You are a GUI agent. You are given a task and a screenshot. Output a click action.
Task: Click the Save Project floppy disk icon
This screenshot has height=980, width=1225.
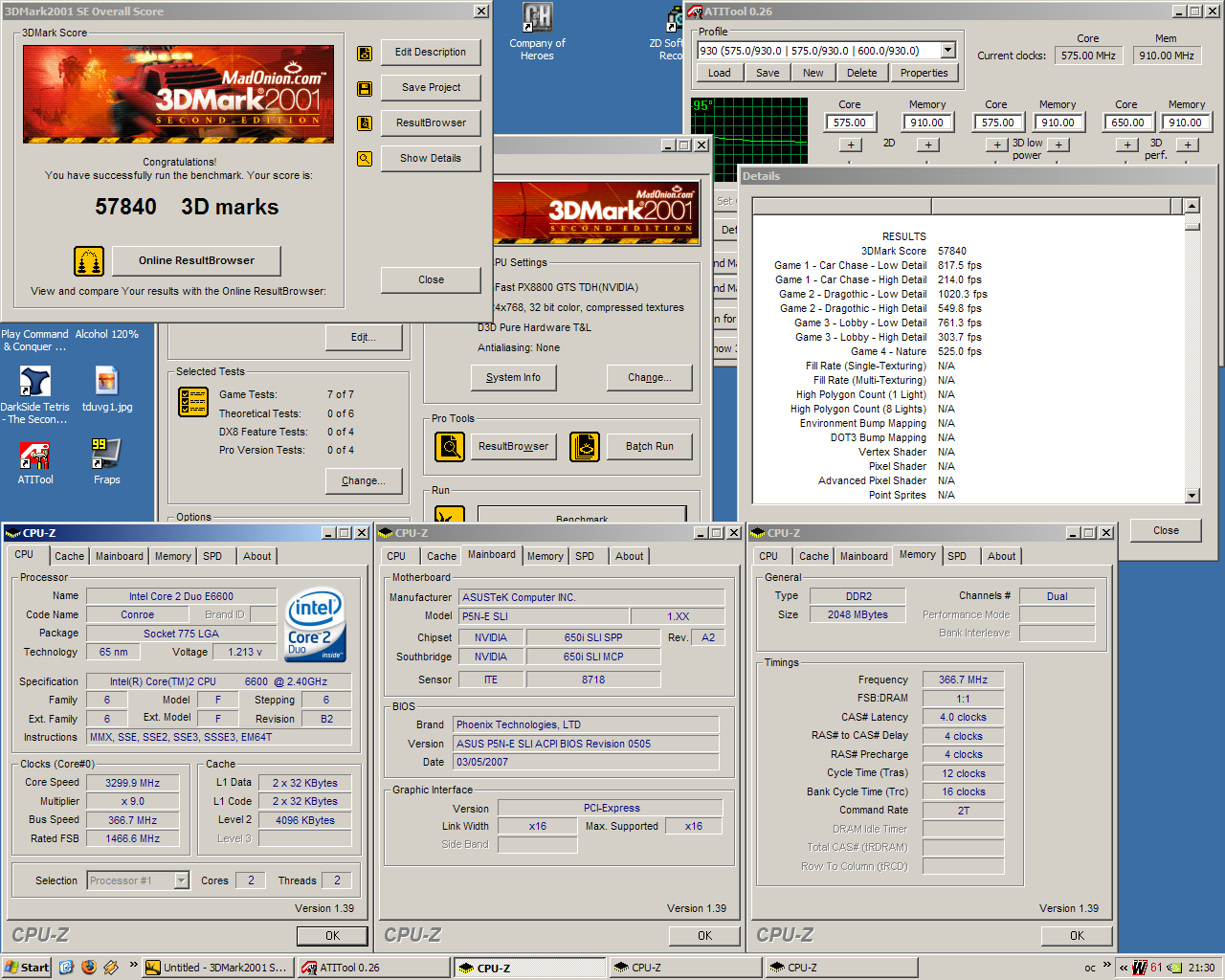365,89
